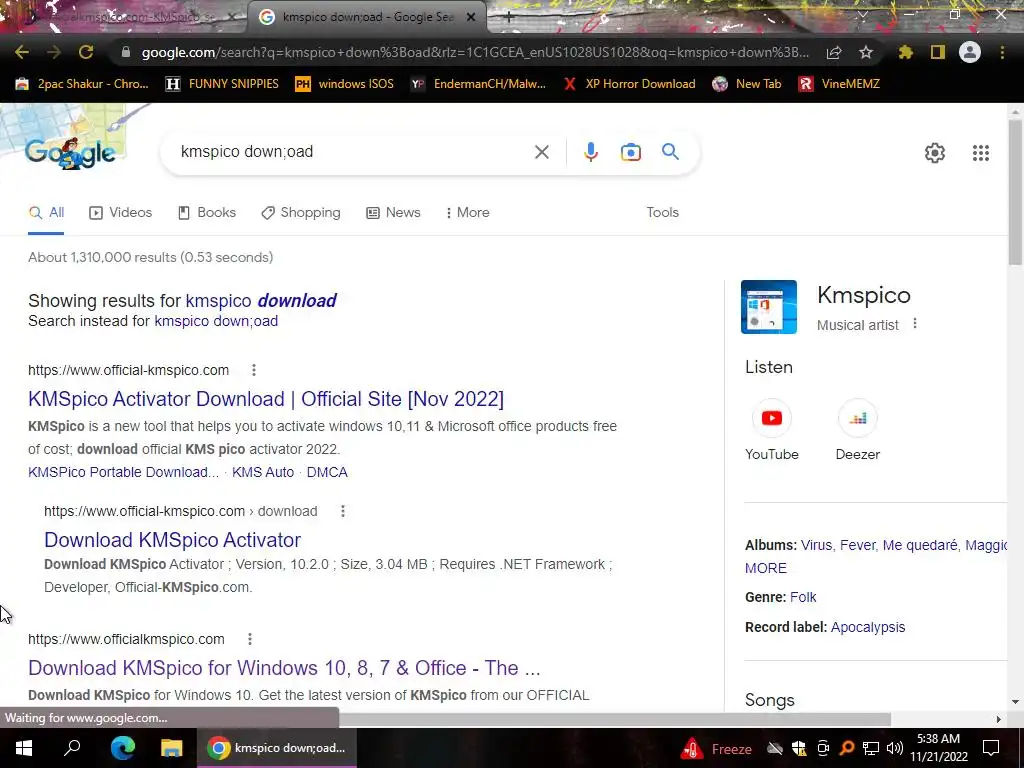Open the Chrome extensions puzzle icon

point(905,52)
